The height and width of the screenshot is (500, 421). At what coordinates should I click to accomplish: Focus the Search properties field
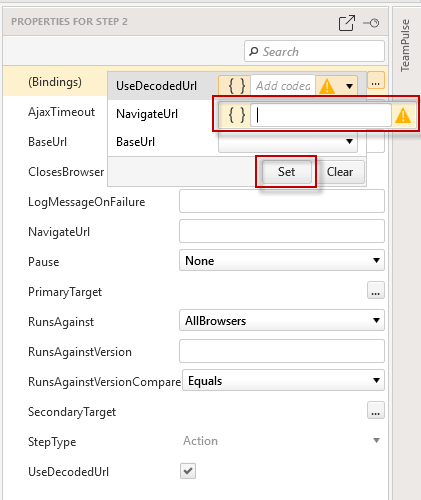(x=314, y=51)
